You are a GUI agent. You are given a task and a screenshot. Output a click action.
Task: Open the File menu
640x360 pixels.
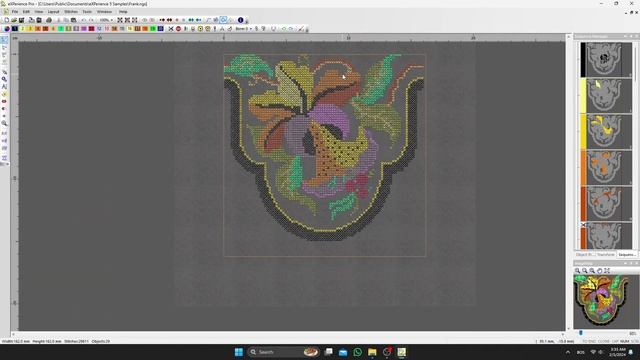(x=15, y=11)
